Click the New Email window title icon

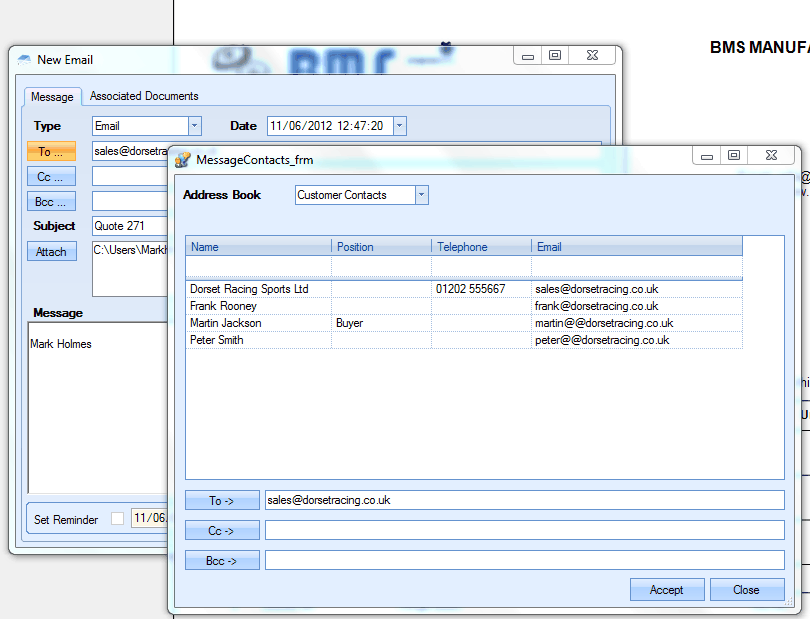click(x=24, y=60)
